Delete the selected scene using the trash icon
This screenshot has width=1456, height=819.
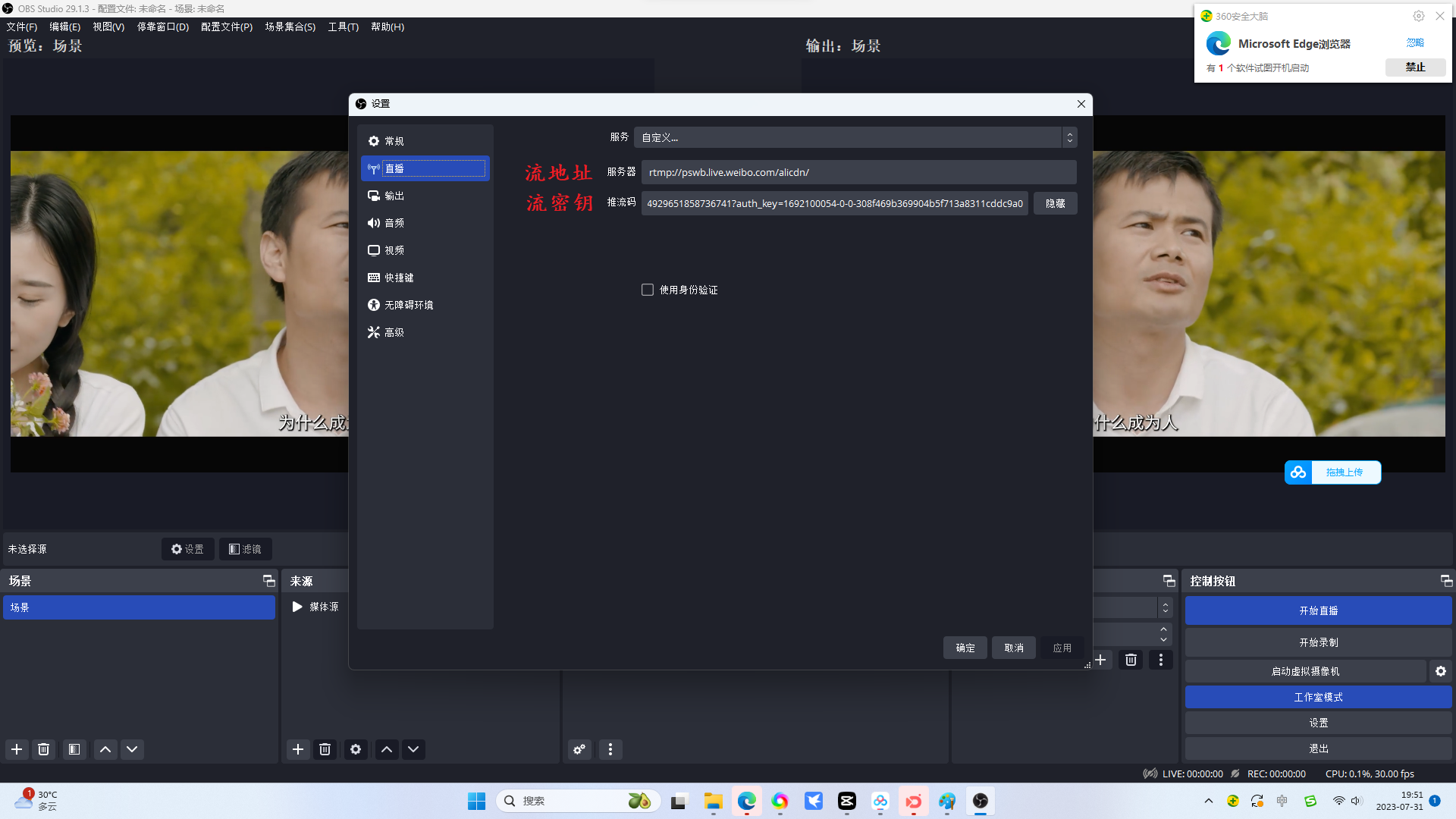tap(43, 749)
